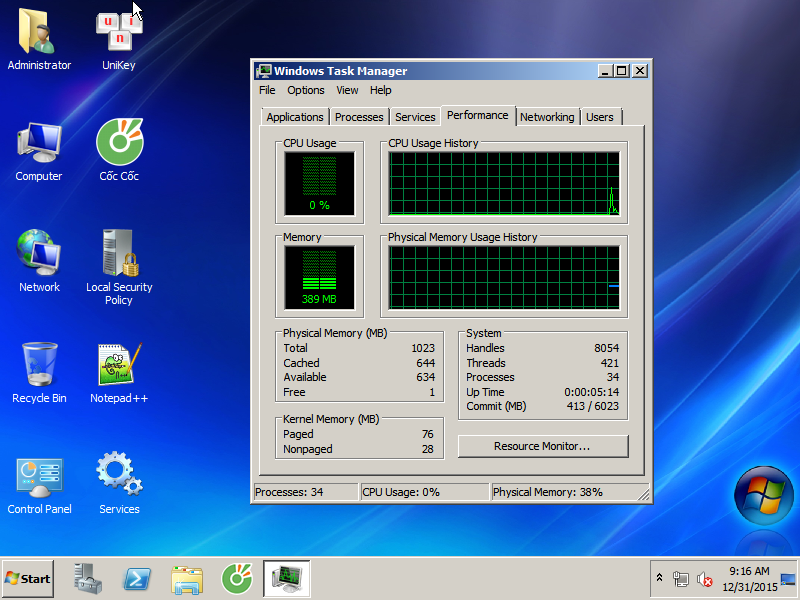Viewport: 800px width, 600px height.
Task: Click the CPU Usage History graph
Action: (x=504, y=184)
